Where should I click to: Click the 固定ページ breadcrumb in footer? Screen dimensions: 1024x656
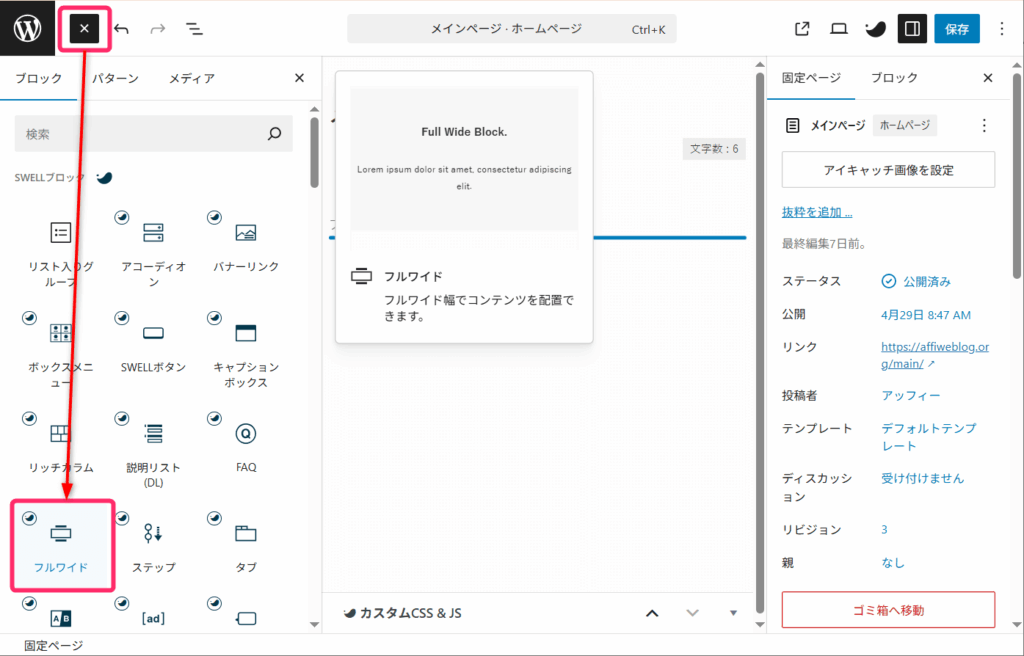pos(54,646)
